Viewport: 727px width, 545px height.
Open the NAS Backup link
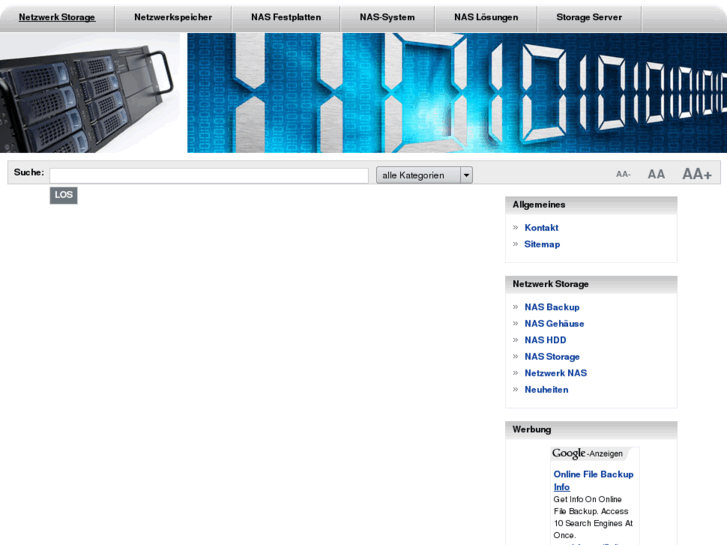(x=552, y=307)
